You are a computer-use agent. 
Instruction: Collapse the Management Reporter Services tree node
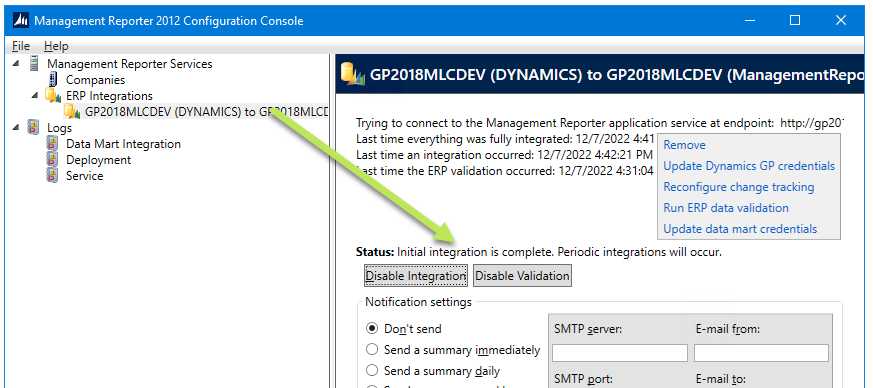click(x=16, y=63)
